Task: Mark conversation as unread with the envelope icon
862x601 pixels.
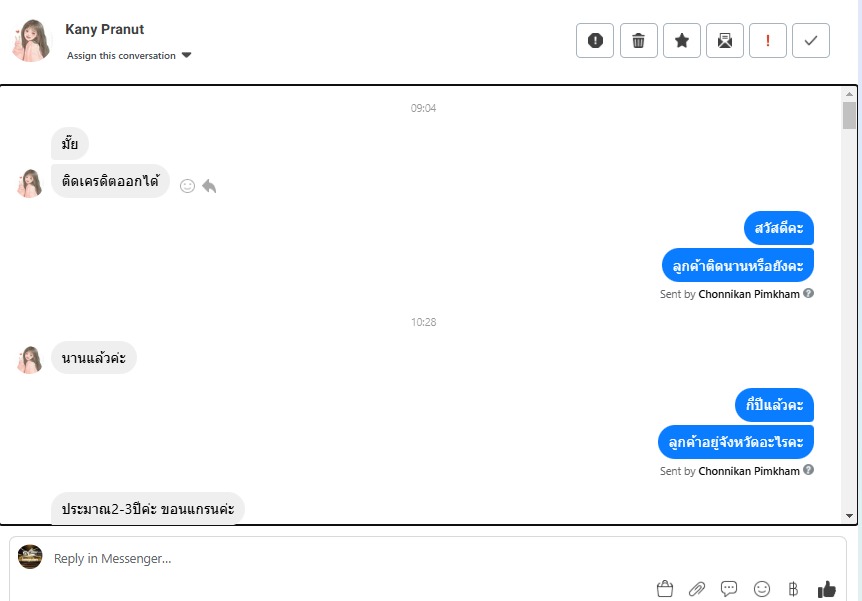Action: [x=725, y=41]
